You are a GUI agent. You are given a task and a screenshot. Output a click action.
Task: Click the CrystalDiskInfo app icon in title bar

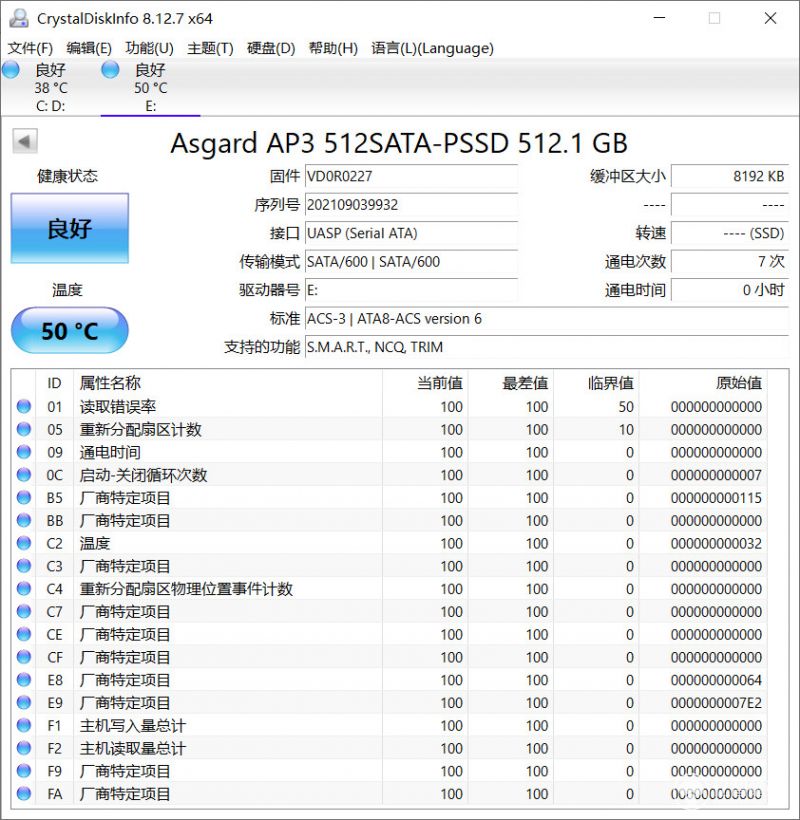19,18
